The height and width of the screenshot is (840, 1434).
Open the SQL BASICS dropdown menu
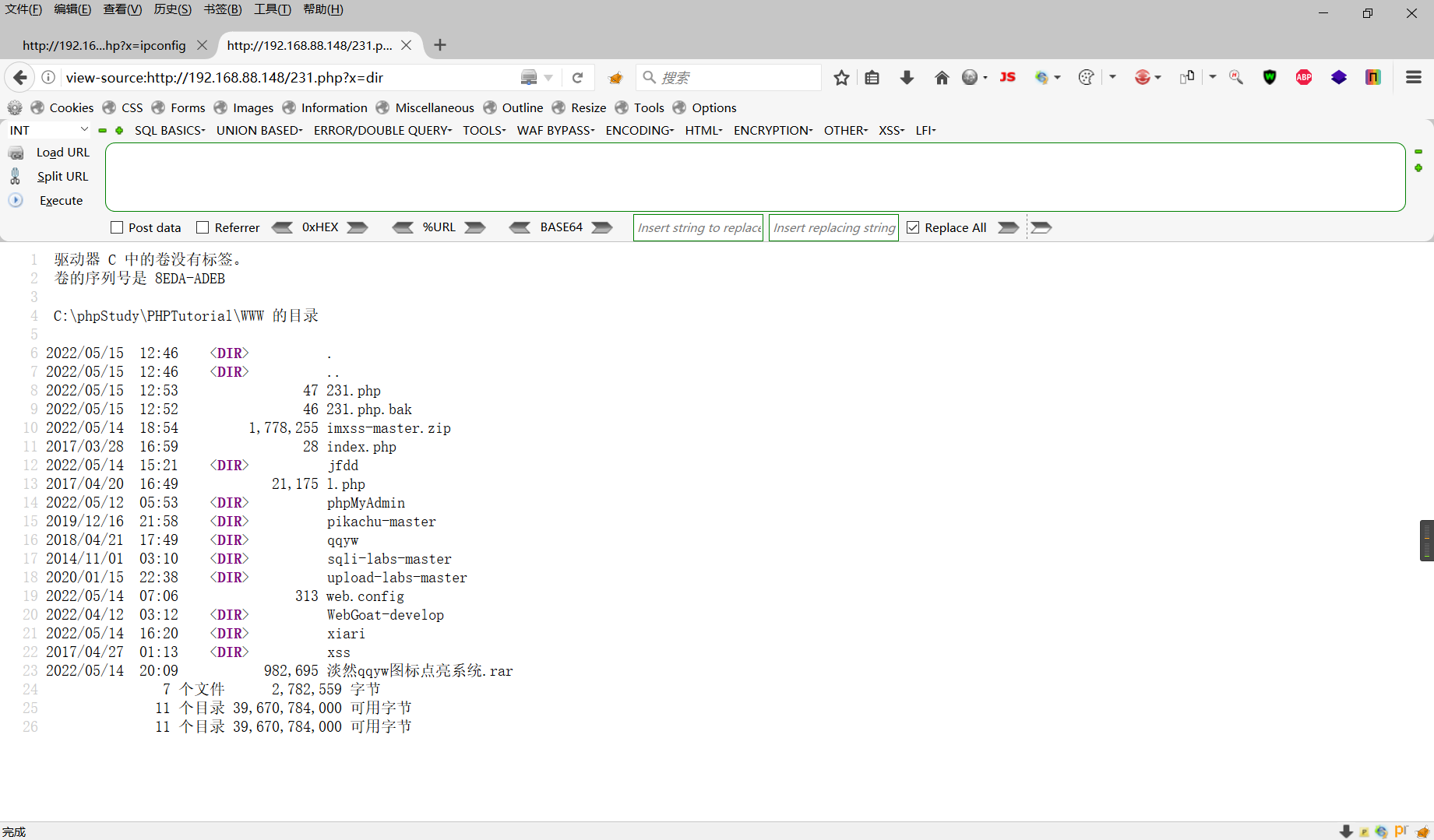(x=169, y=130)
